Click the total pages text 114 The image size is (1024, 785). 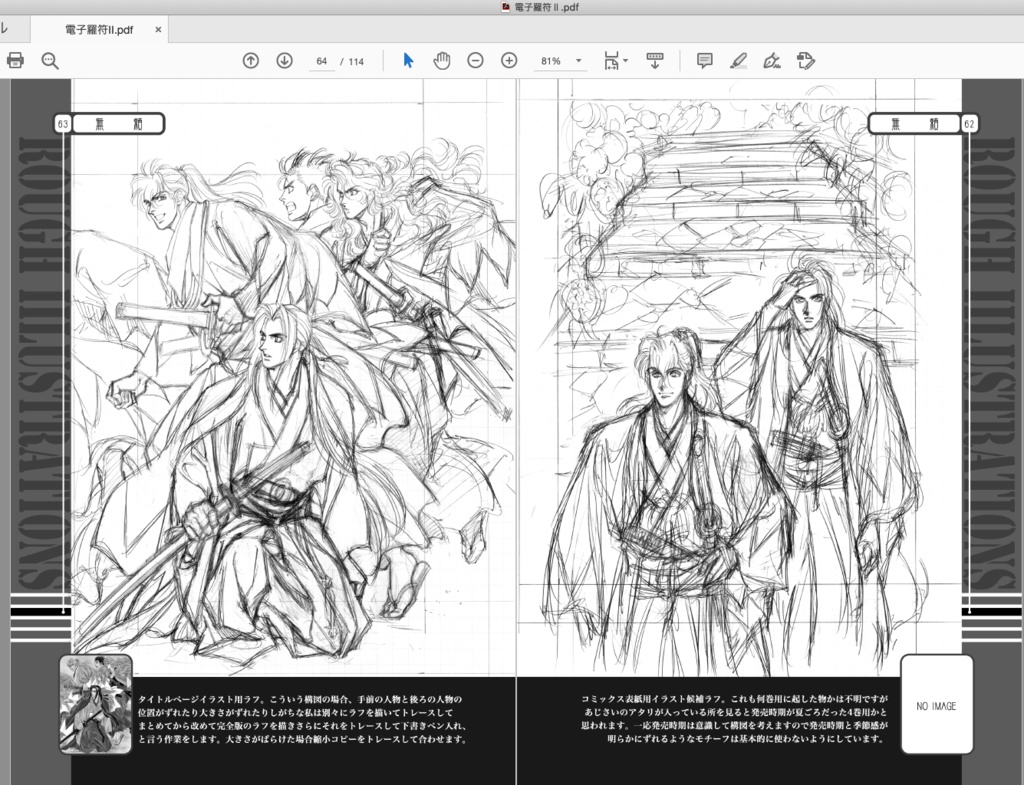(356, 61)
